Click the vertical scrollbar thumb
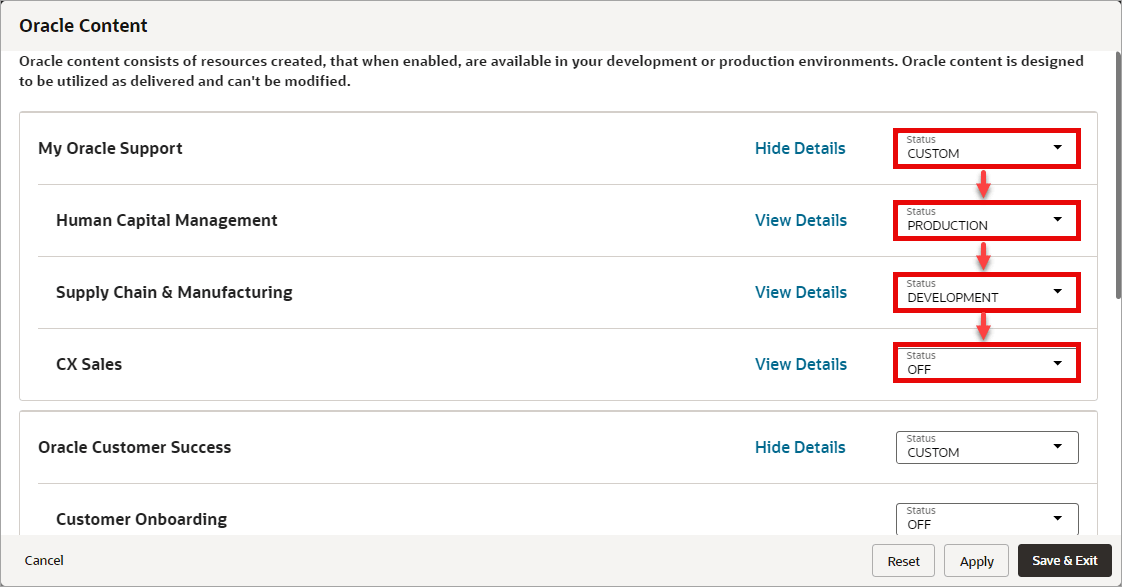 [x=1118, y=175]
